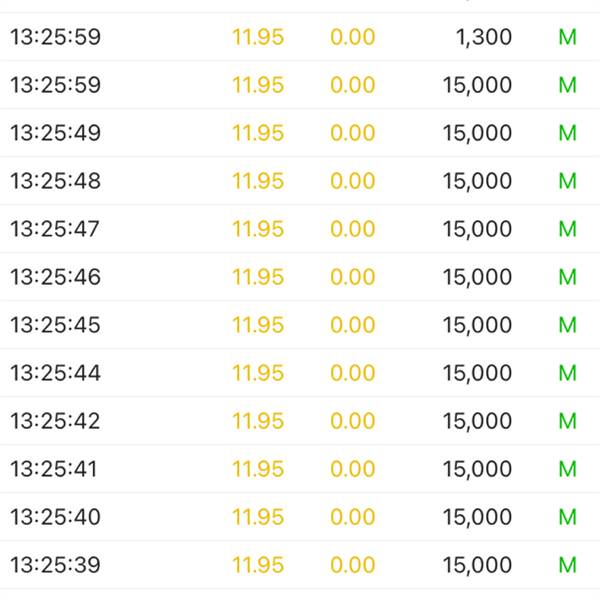Click the 13:25:44 timestamp
Screen dimensions: 600x600
pyautogui.click(x=55, y=373)
